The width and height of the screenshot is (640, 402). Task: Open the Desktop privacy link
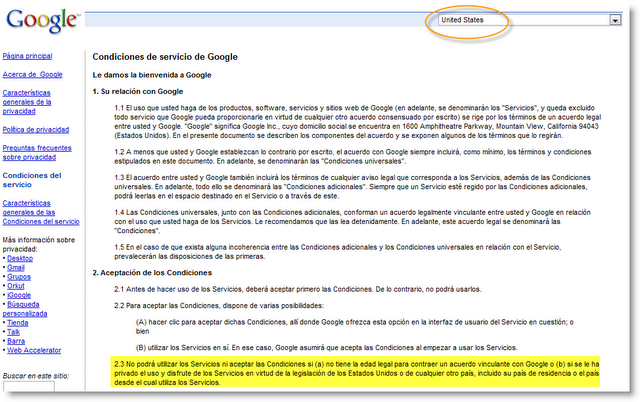point(20,258)
